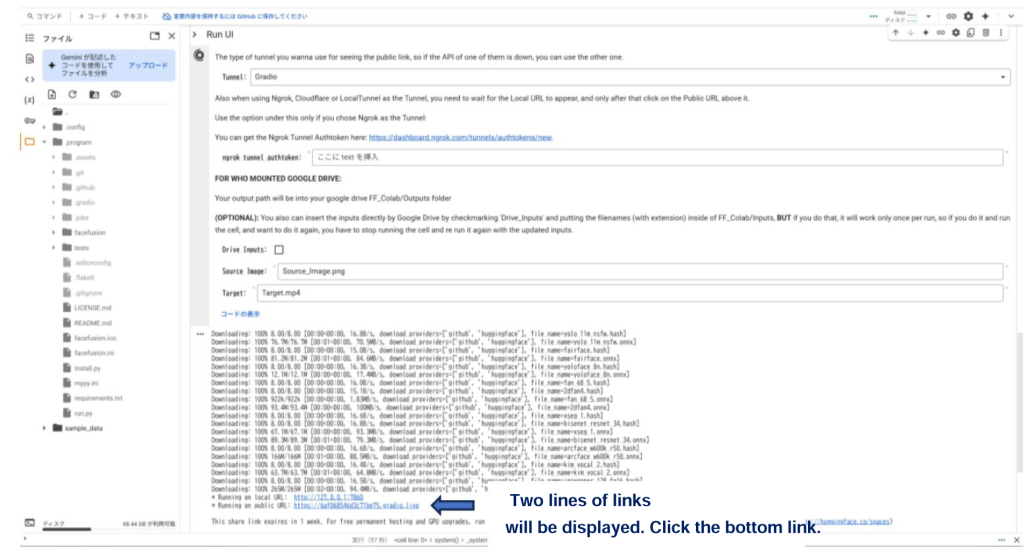Open the find and replace sidebar icon
The width and height of the screenshot is (1024, 555).
29,59
